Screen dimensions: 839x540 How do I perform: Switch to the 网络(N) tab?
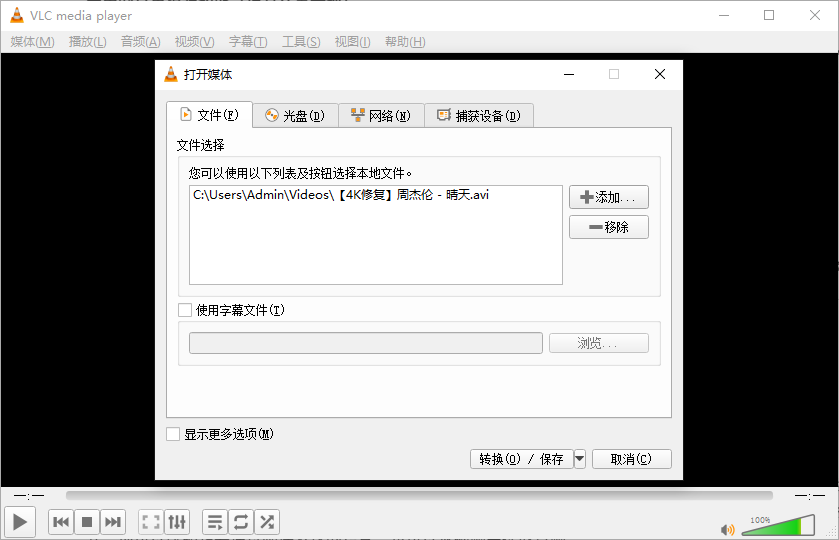coord(381,116)
